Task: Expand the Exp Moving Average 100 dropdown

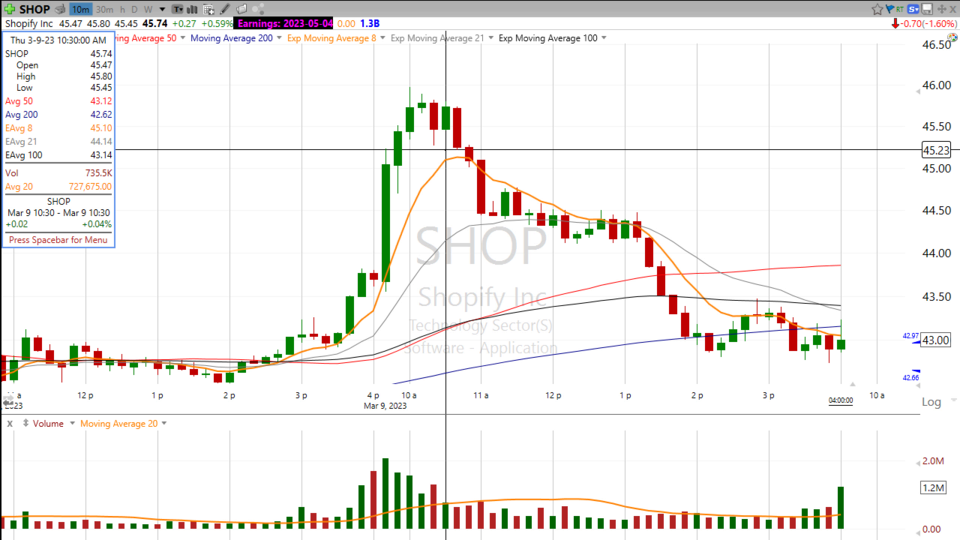Action: click(605, 38)
